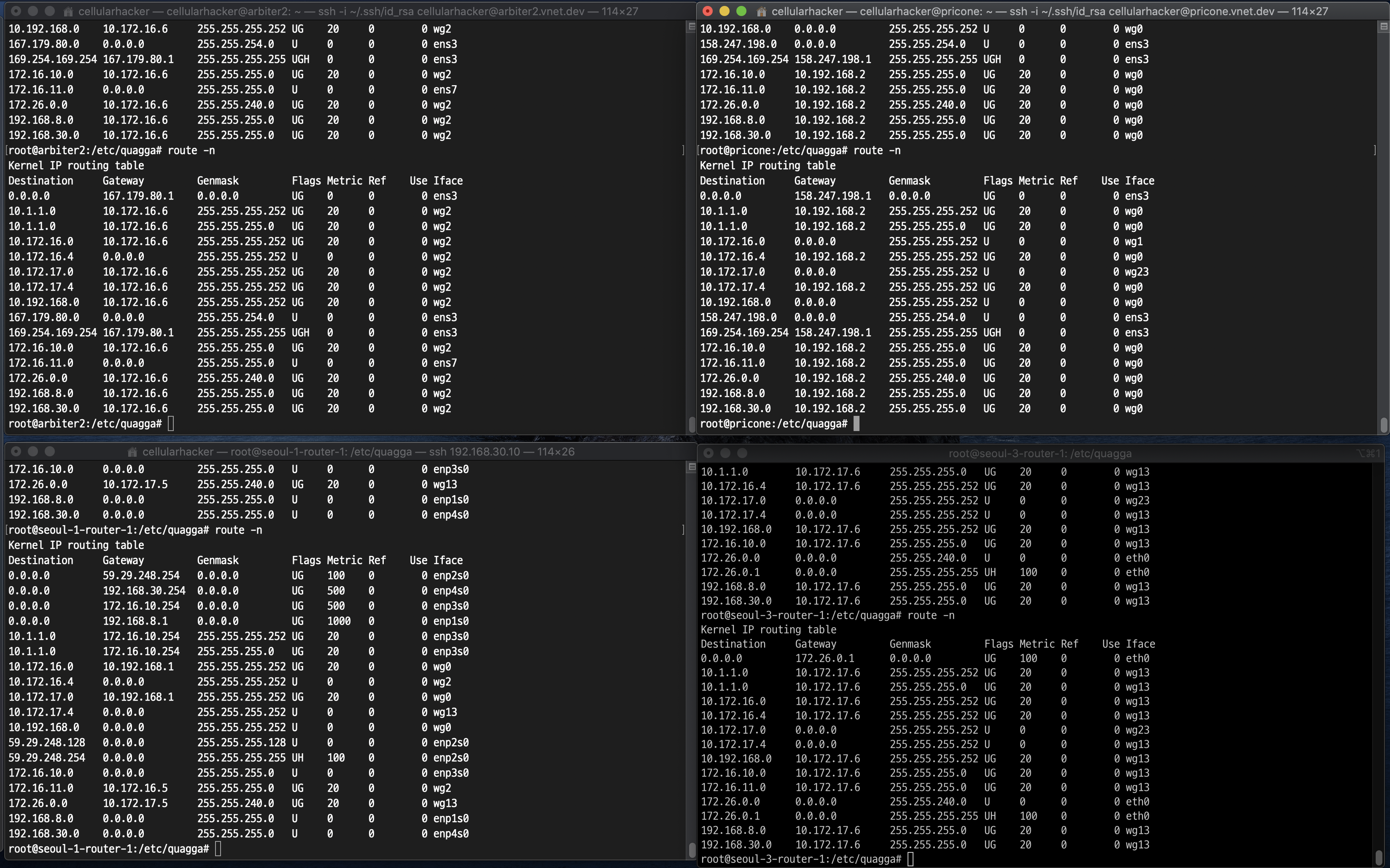Click the pricone window title text
The height and width of the screenshot is (868, 1390).
[1049, 11]
